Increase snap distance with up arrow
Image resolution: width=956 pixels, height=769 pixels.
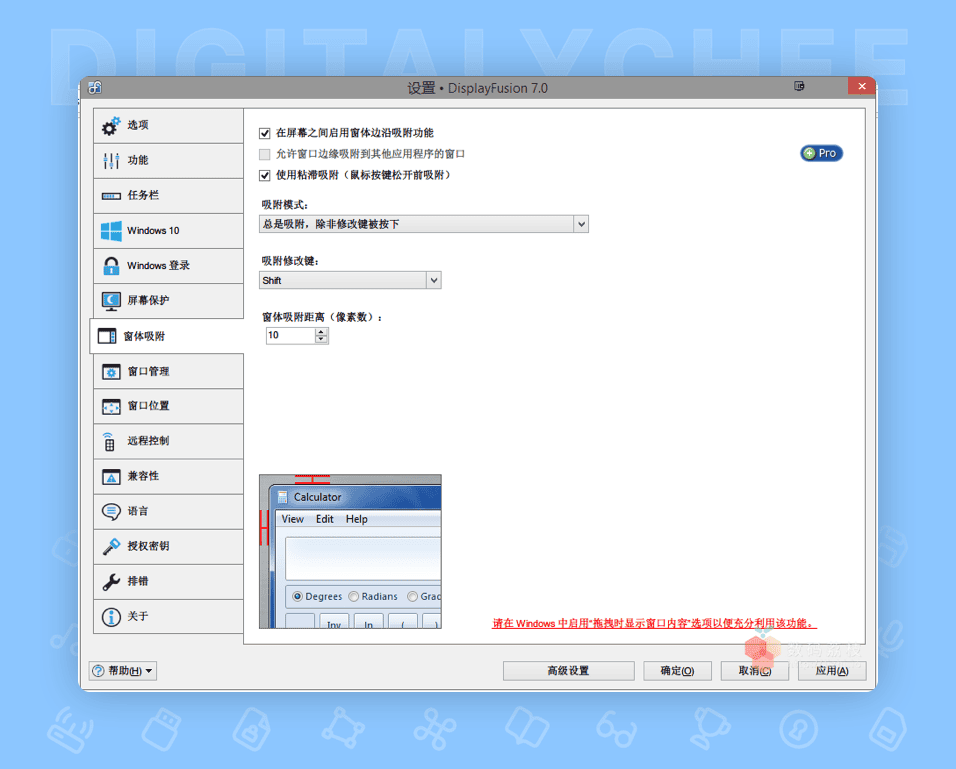[321, 332]
